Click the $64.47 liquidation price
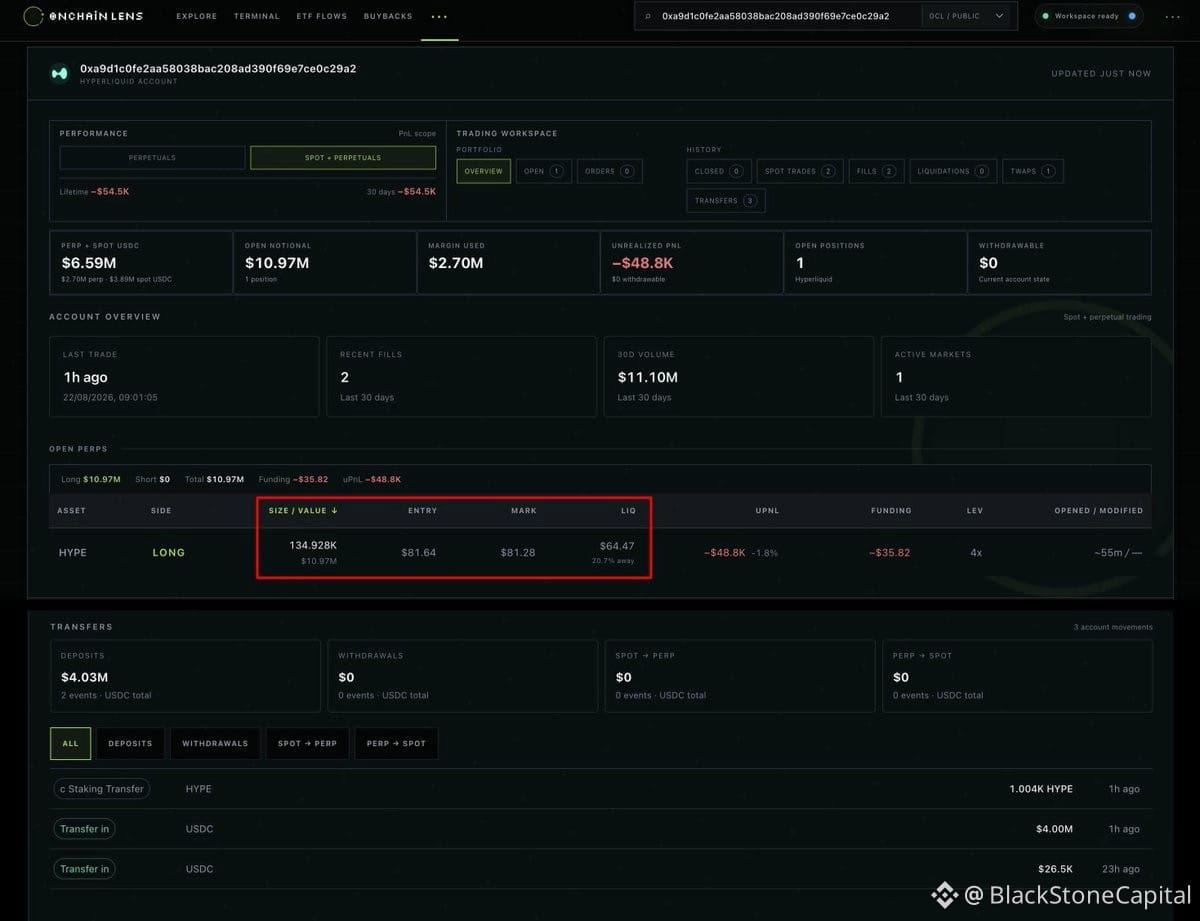The height and width of the screenshot is (921, 1200). tap(617, 545)
